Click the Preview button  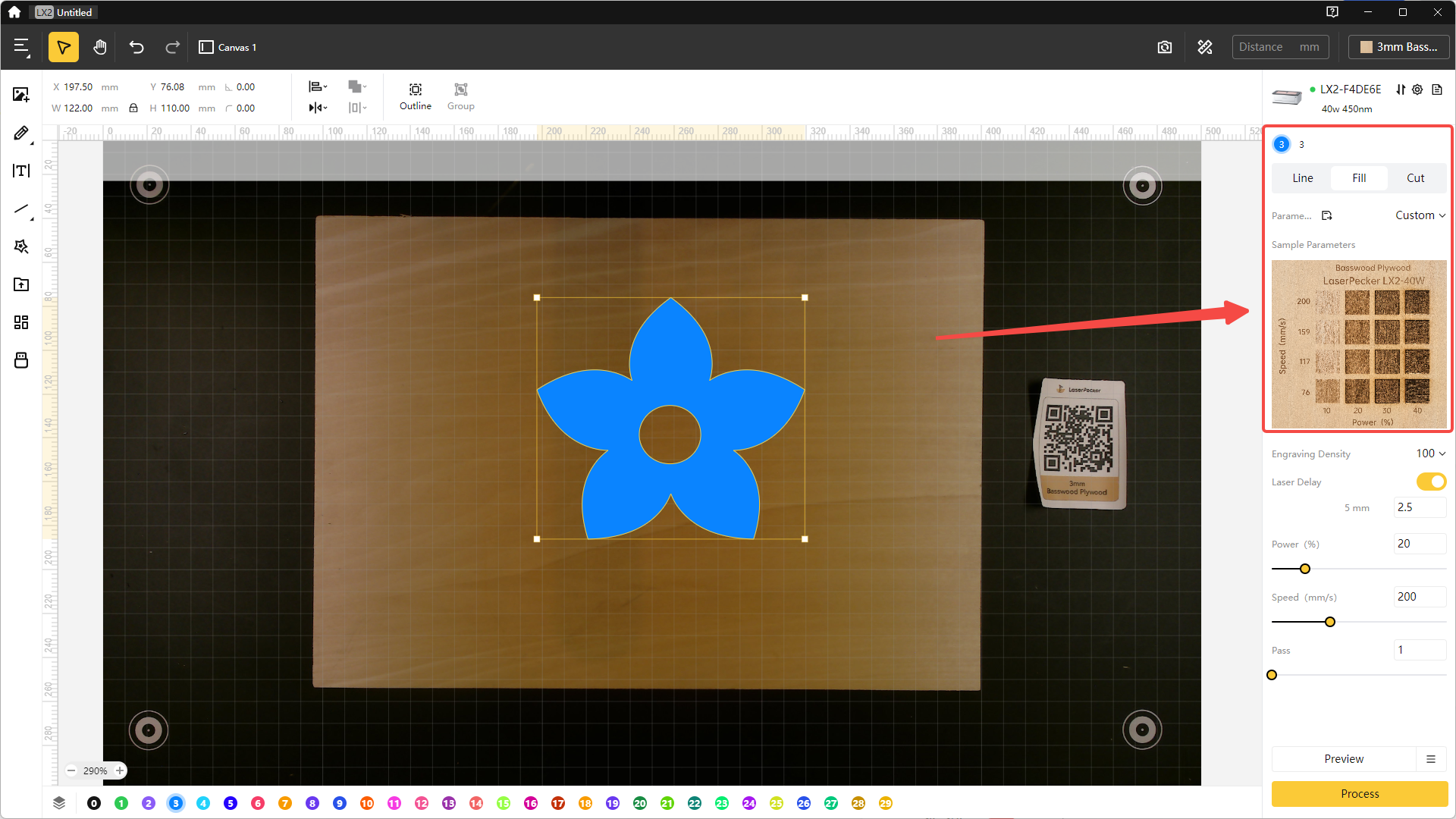[1344, 759]
